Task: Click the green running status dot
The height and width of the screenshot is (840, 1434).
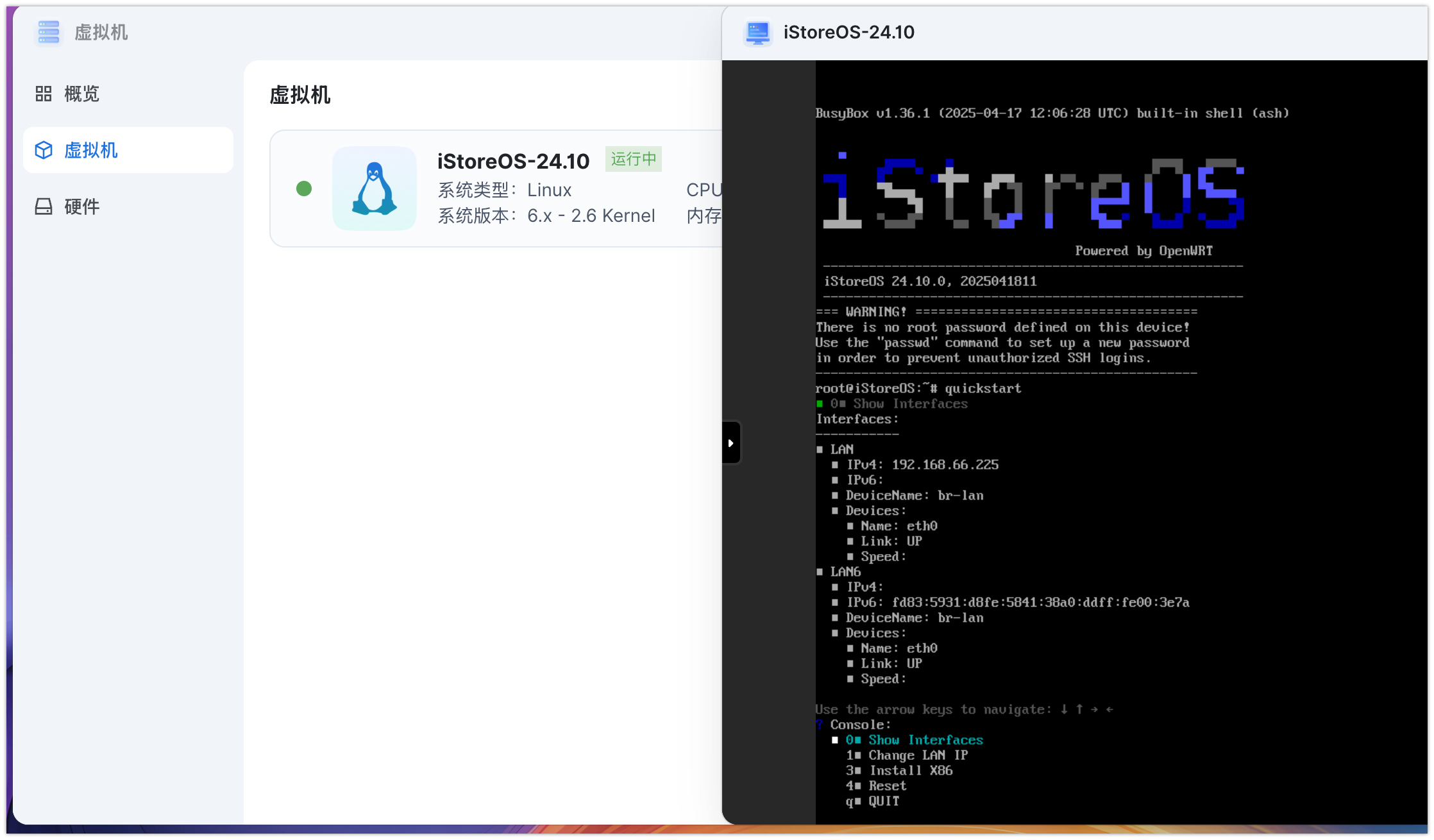Action: [304, 189]
